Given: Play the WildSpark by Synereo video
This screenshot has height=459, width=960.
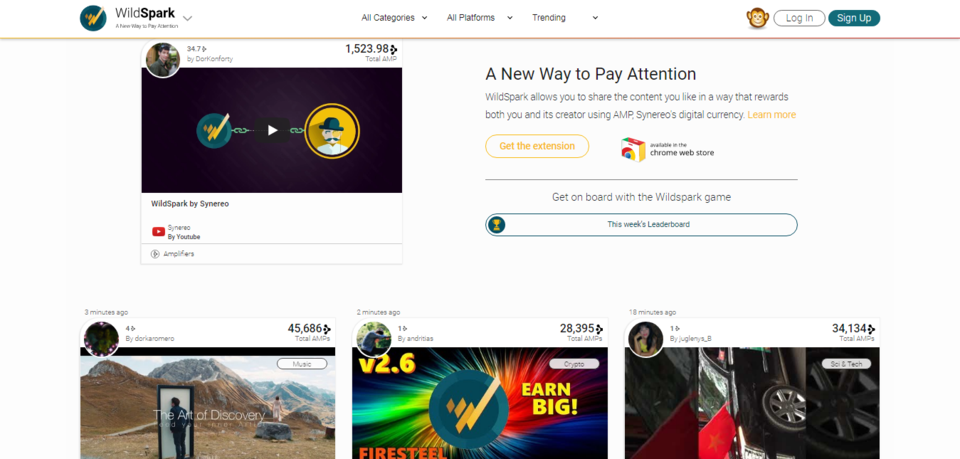Looking at the screenshot, I should pyautogui.click(x=272, y=130).
